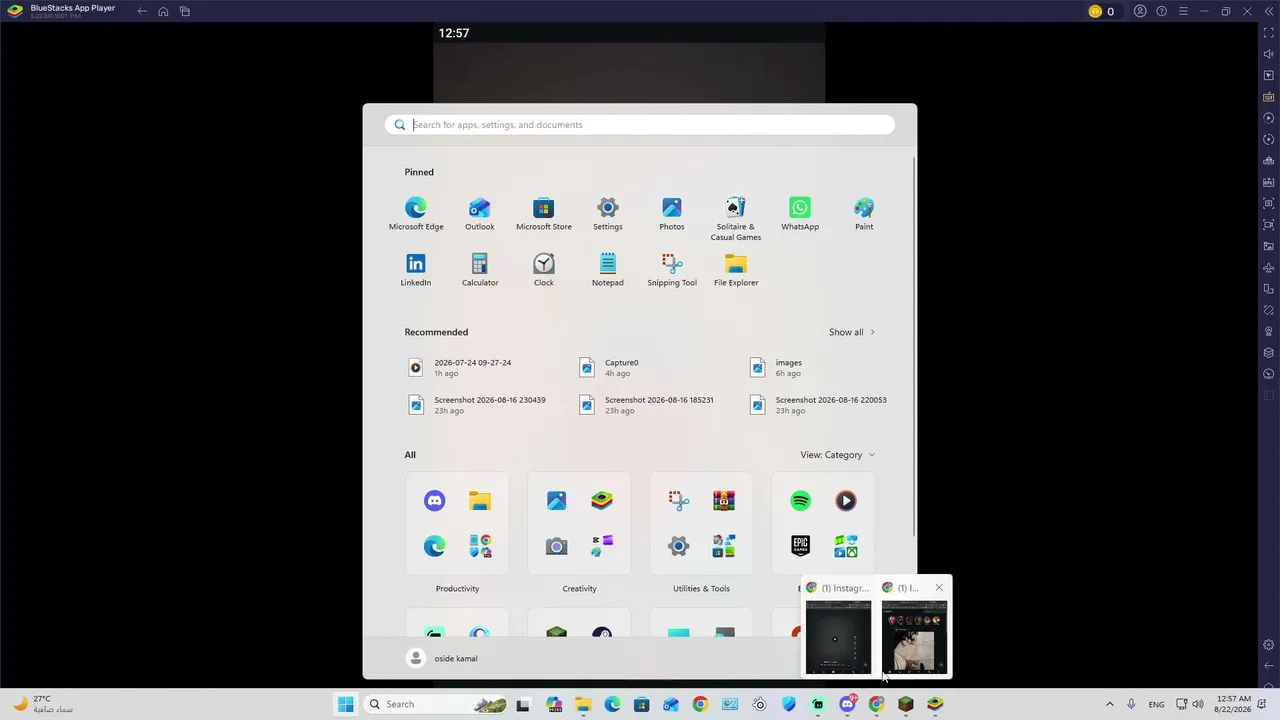Open Discord in the Productivity category
Image resolution: width=1280 pixels, height=720 pixels.
(434, 501)
